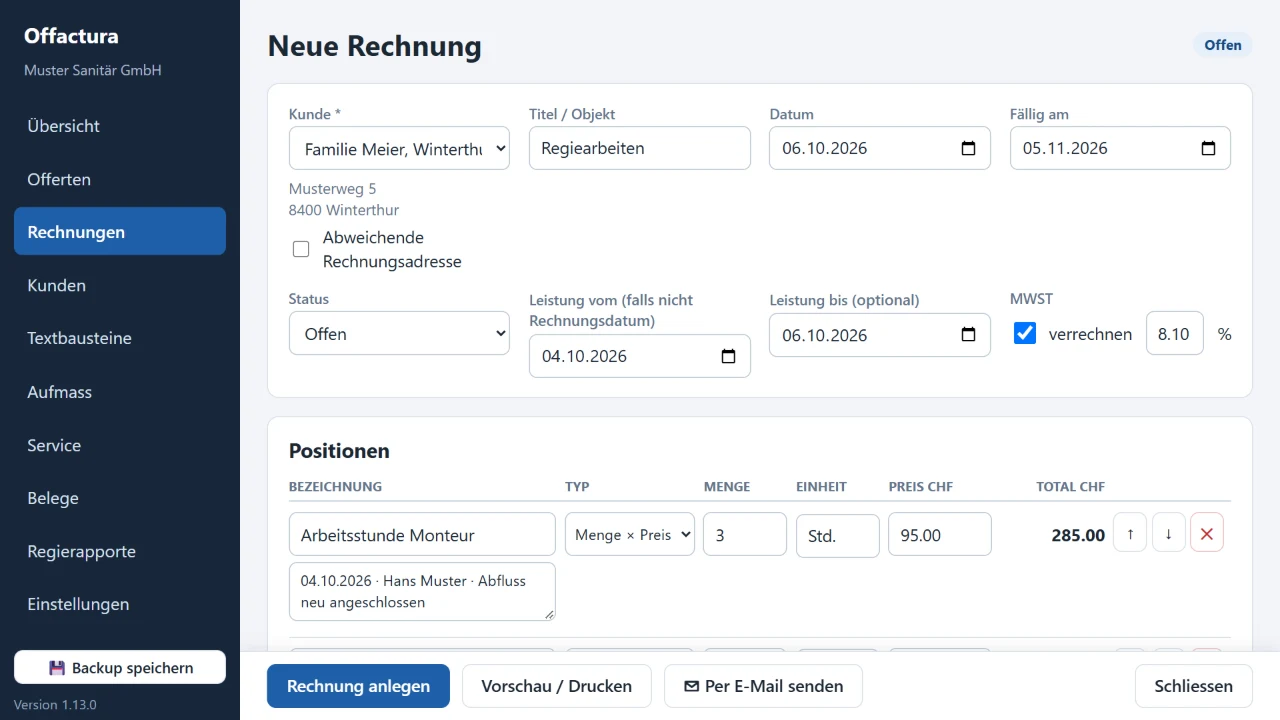Open Einstellungen in sidebar
The image size is (1280, 720).
[120, 604]
